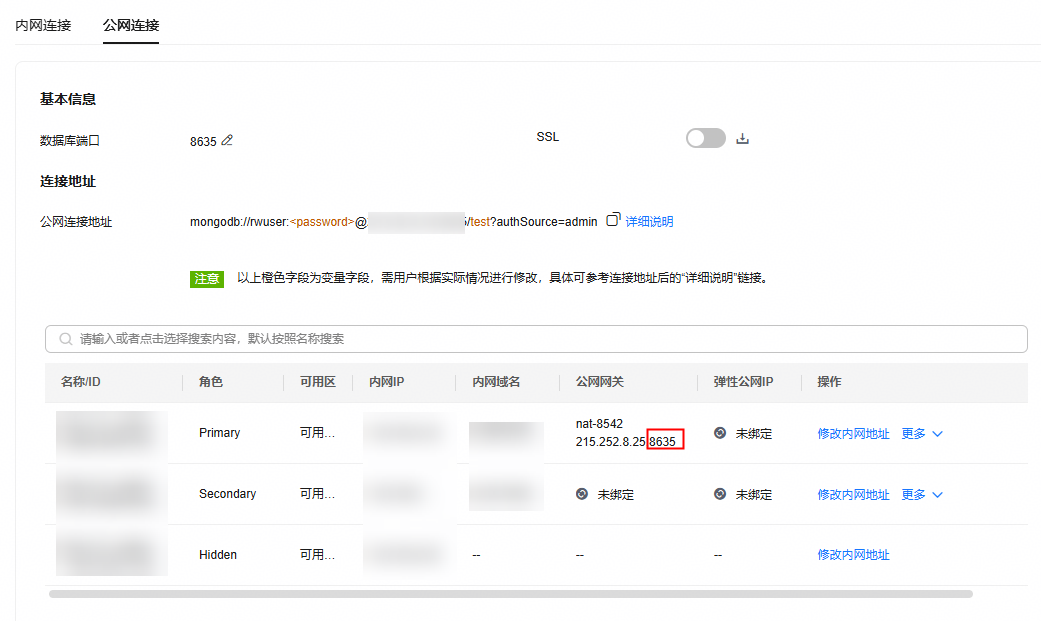The width and height of the screenshot is (1041, 621).
Task: Click the 公网连接地址 label
Action: tap(76, 222)
